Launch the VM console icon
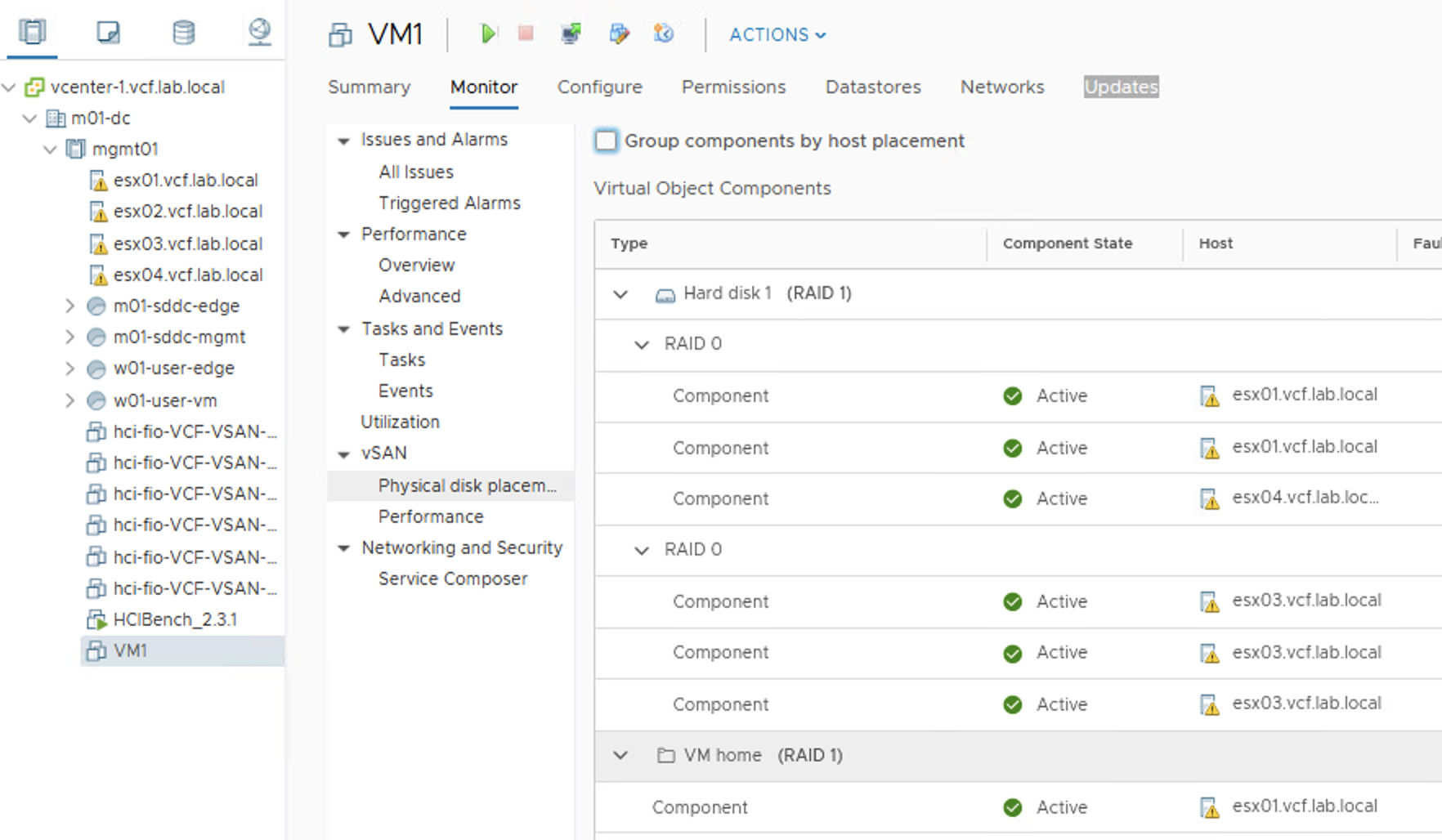 (571, 34)
